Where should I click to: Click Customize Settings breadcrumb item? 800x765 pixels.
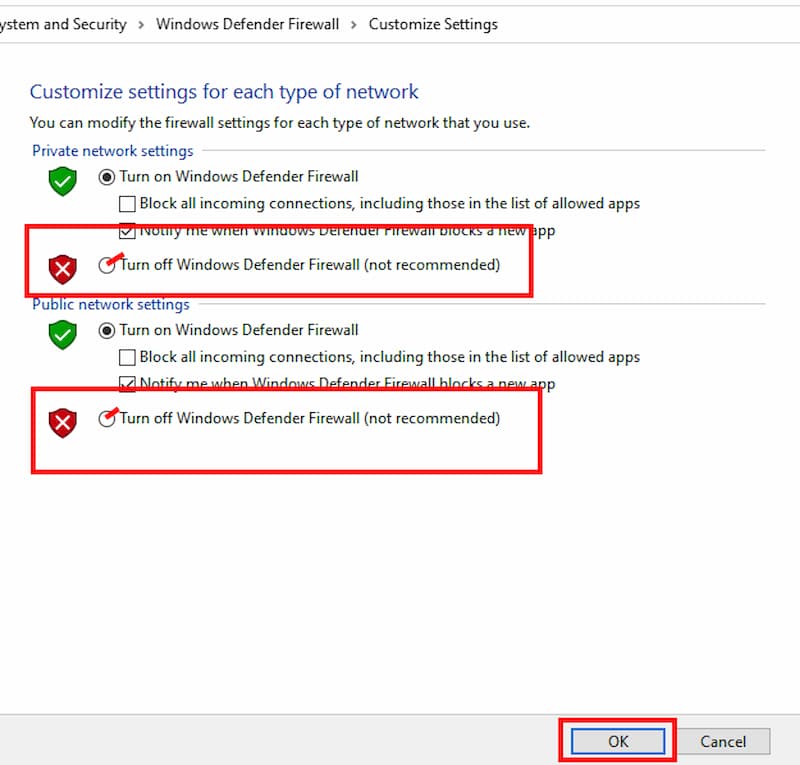click(433, 24)
